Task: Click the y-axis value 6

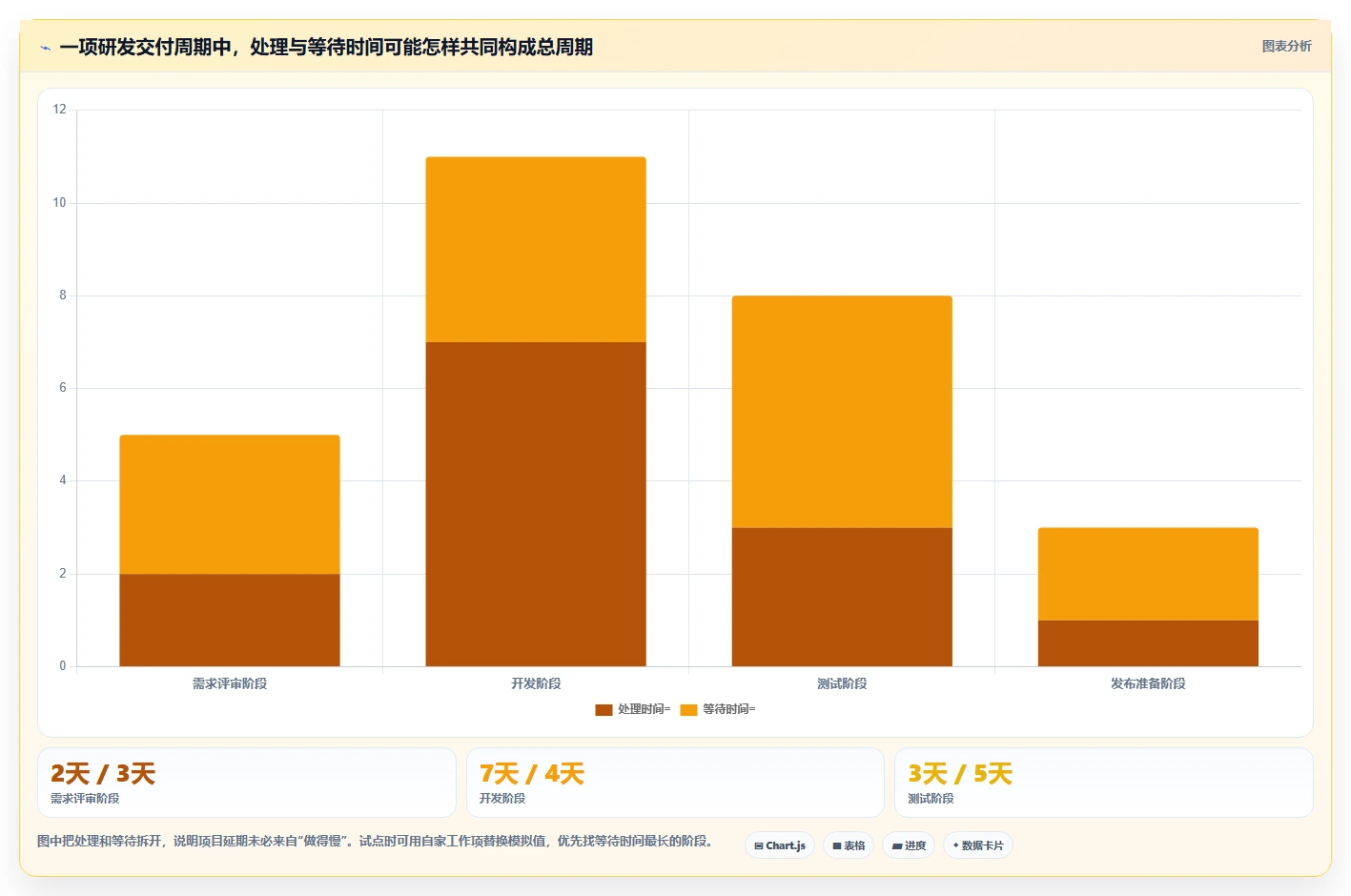Action: 63,388
